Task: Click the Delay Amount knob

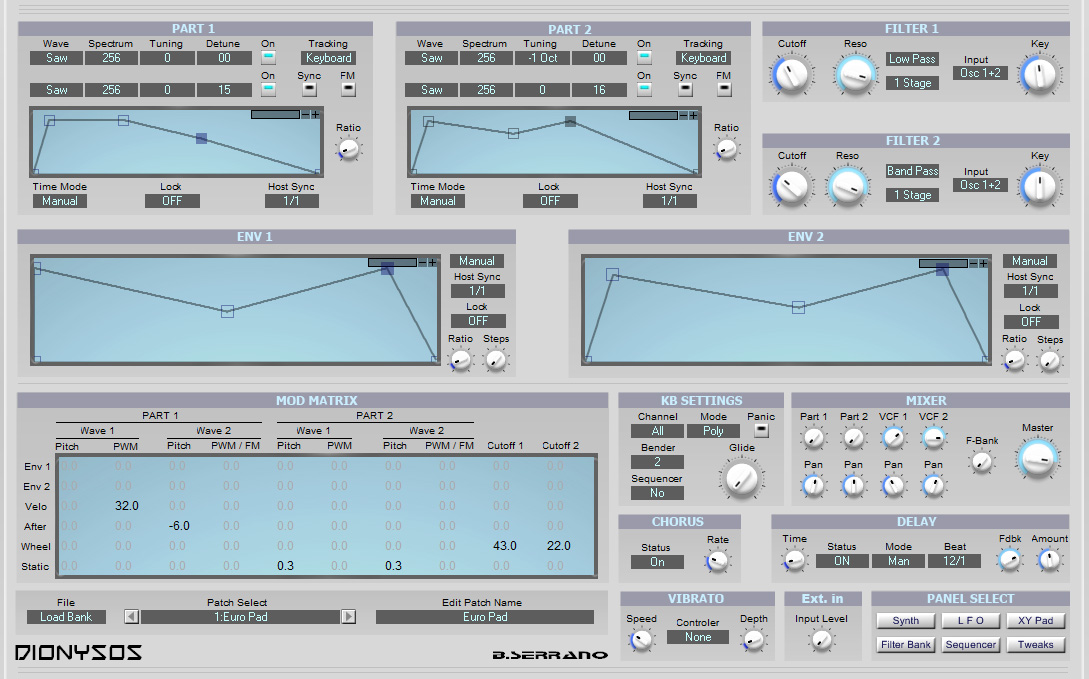Action: (x=1049, y=560)
